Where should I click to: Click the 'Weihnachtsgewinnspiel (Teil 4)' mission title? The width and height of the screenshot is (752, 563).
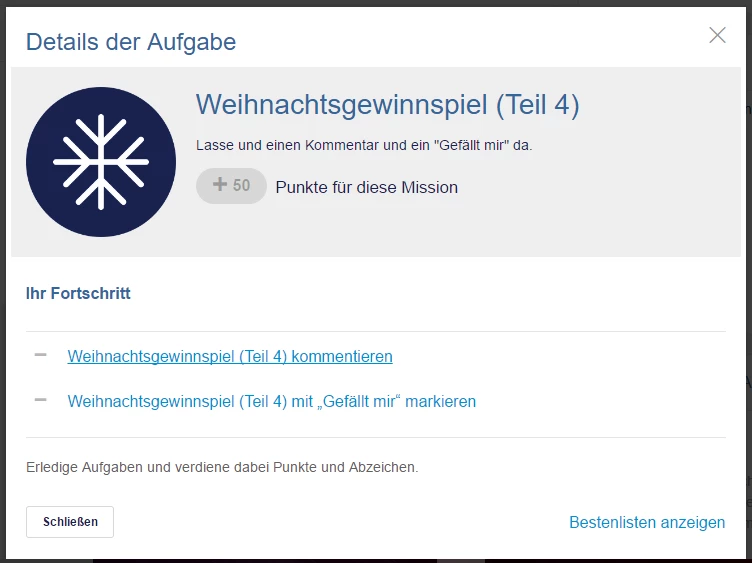388,104
